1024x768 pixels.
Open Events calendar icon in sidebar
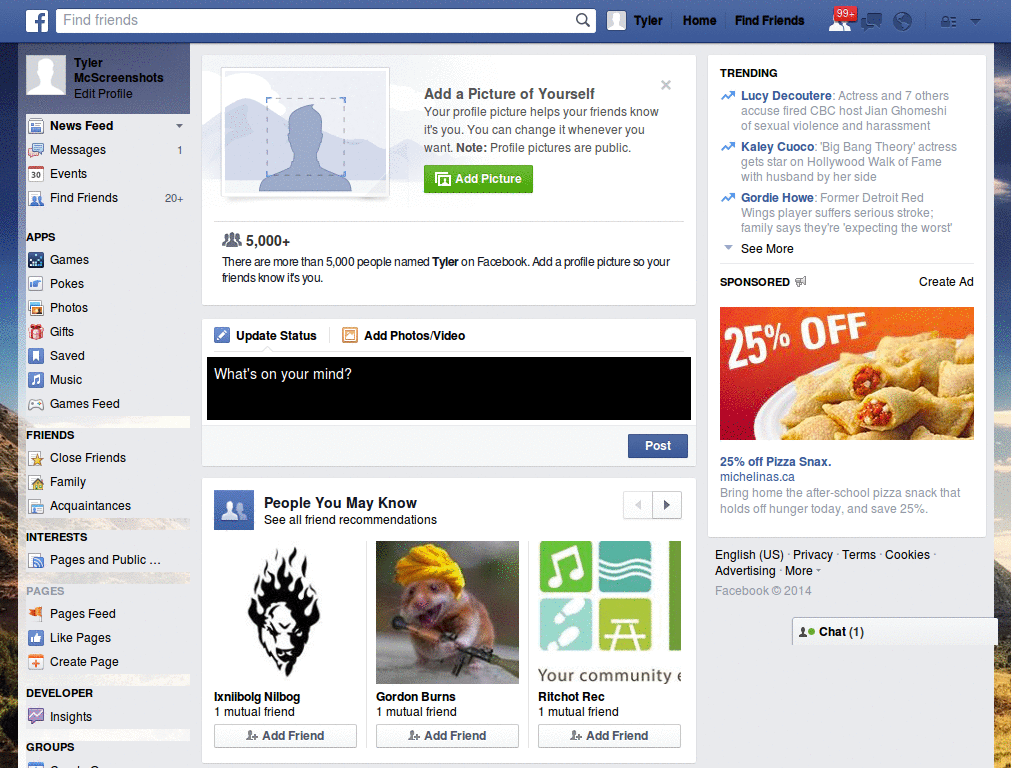[36, 174]
